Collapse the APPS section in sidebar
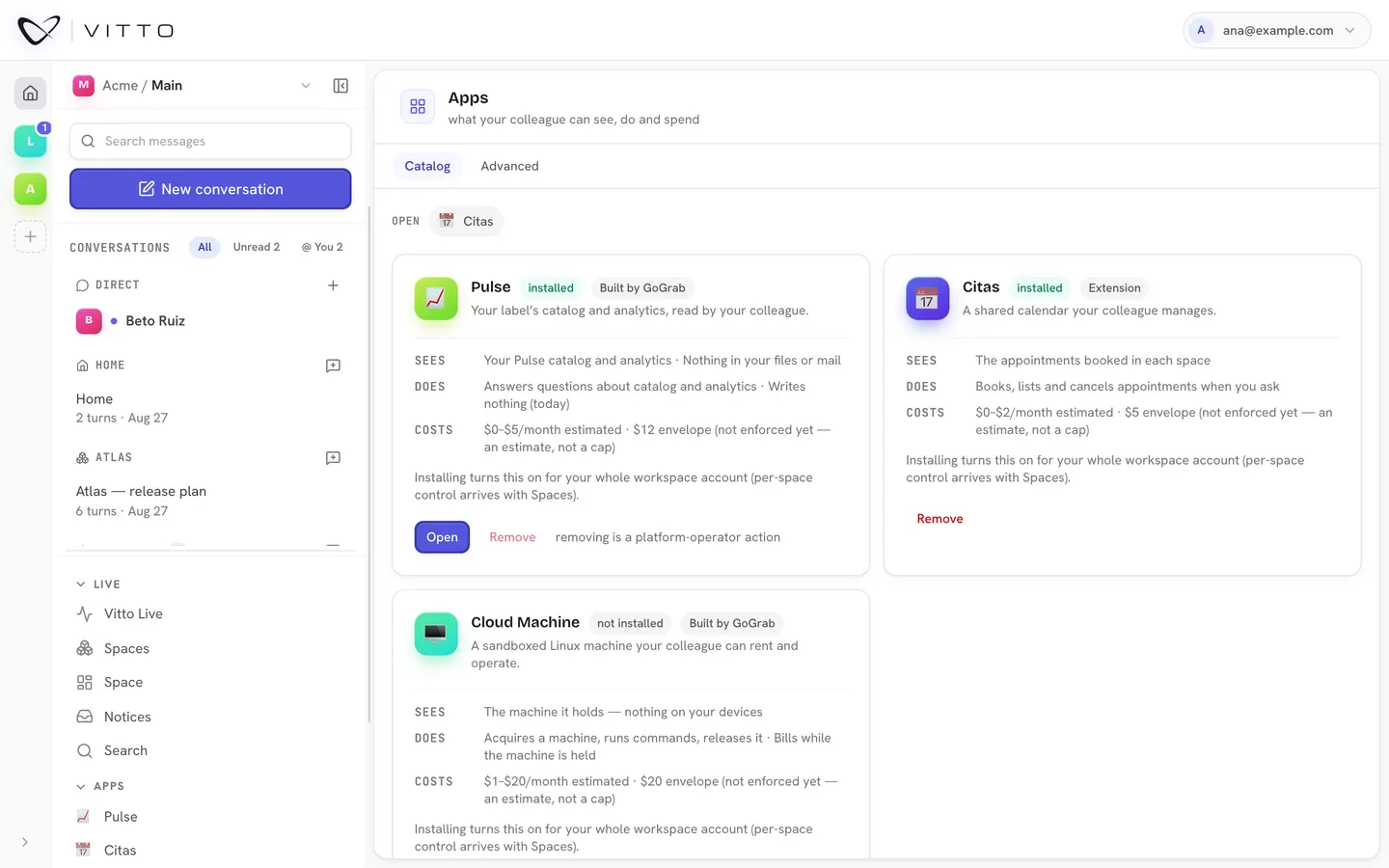 coord(100,786)
